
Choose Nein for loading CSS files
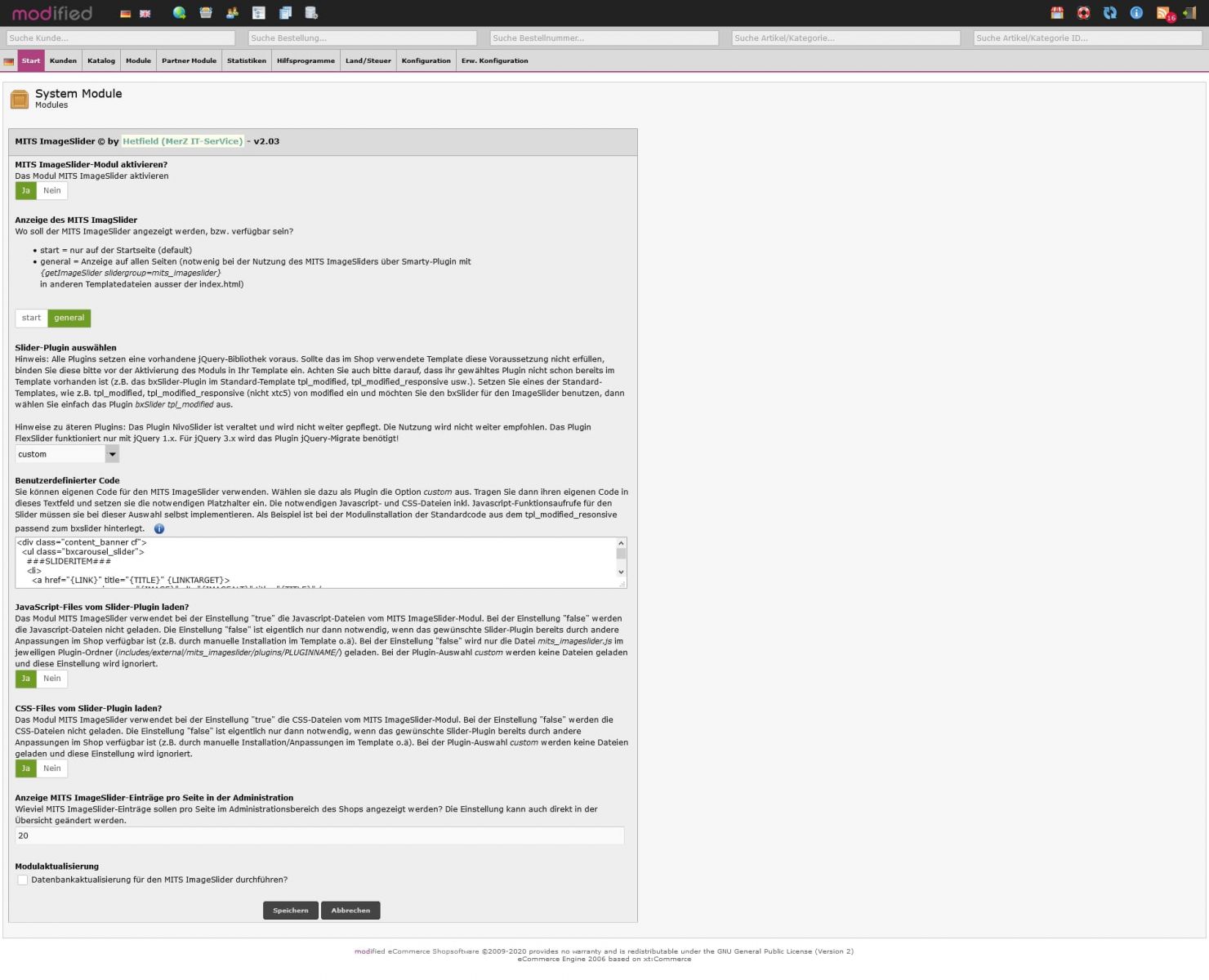click(52, 768)
